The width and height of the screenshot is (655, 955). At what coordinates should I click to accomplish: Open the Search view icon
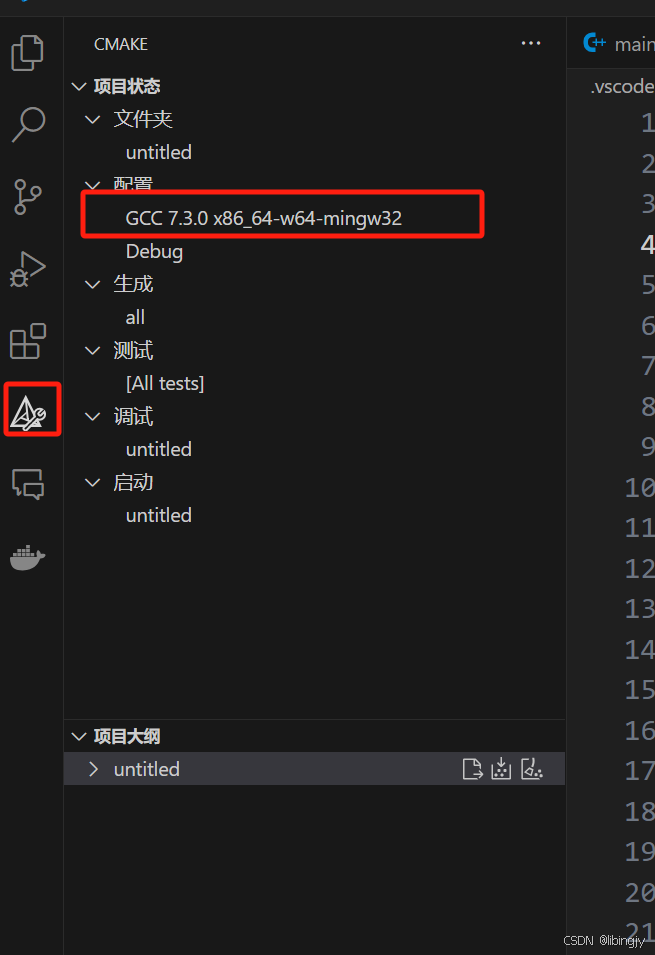pos(27,124)
